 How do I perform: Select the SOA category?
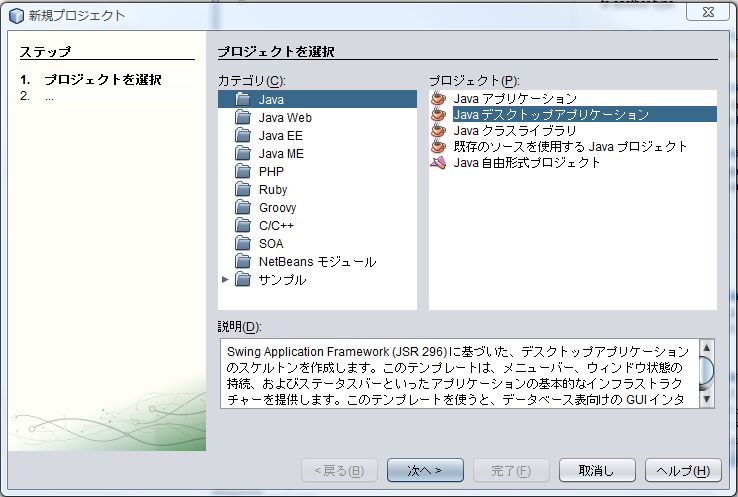point(271,244)
